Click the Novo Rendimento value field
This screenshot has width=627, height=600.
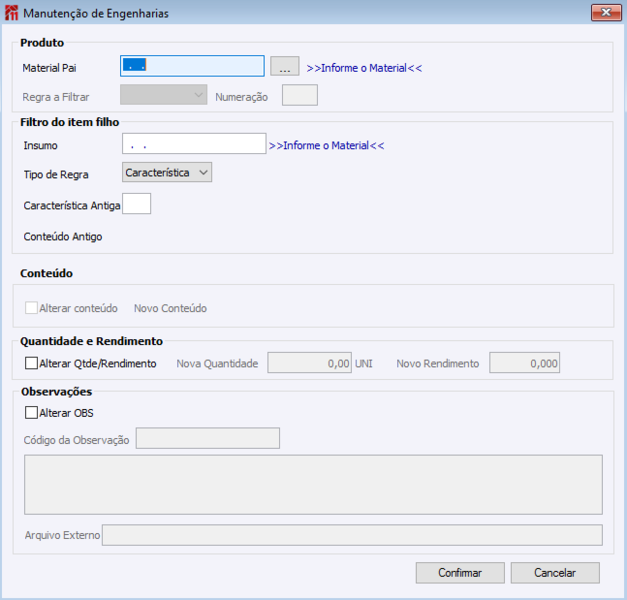click(524, 363)
